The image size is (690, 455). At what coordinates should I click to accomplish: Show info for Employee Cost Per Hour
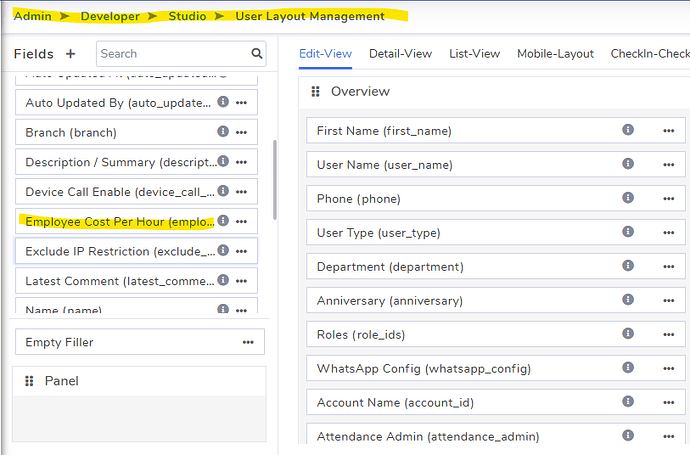tap(223, 220)
